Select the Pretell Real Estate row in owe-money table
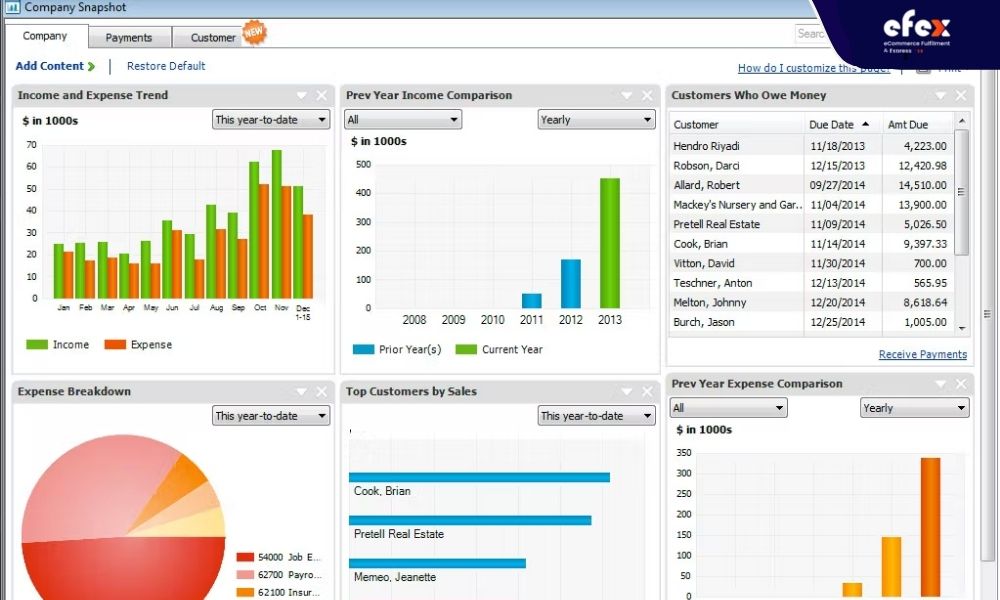This screenshot has width=1000, height=600. point(812,224)
